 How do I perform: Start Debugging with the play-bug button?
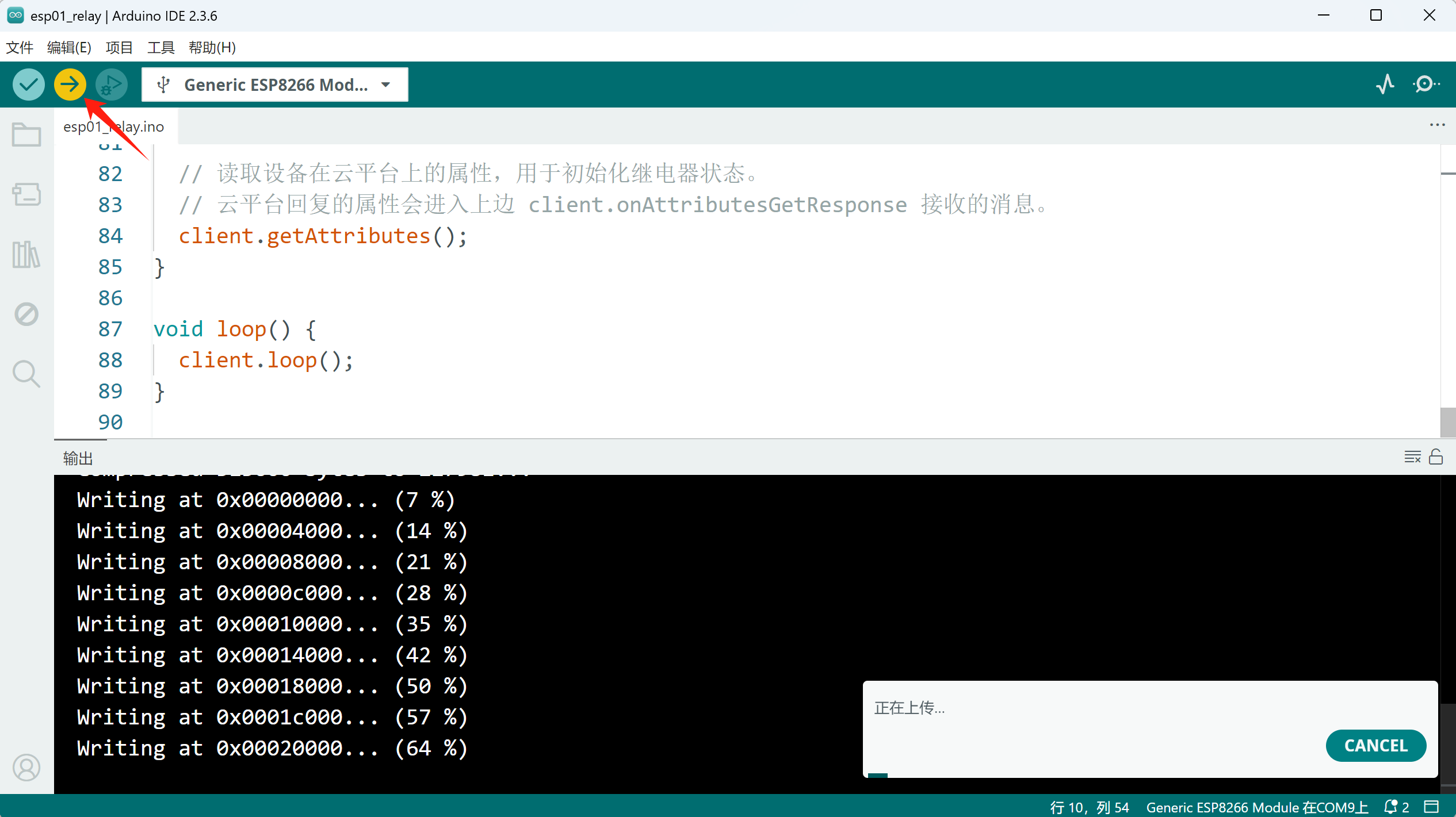coord(111,85)
